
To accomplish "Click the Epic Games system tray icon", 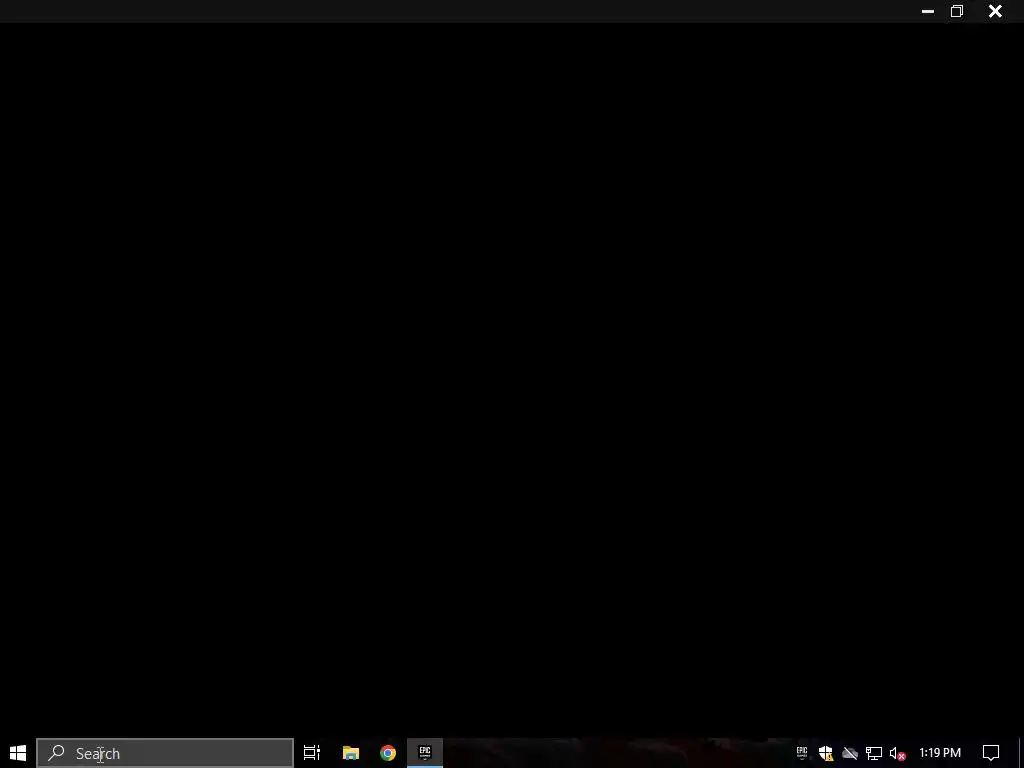I will (802, 753).
